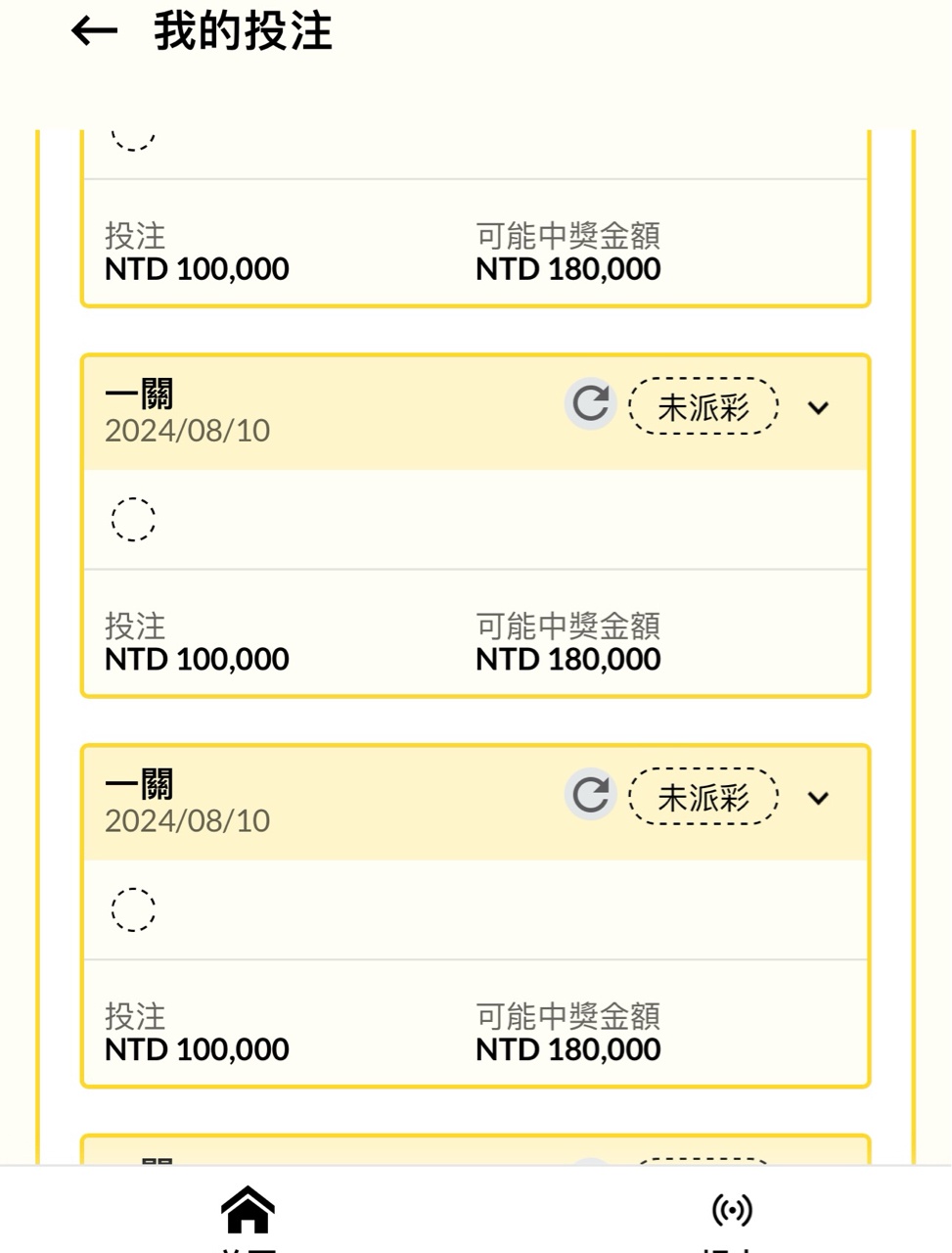Click dashed circle in second full 一關 card
This screenshot has width=952, height=1253.
(133, 909)
